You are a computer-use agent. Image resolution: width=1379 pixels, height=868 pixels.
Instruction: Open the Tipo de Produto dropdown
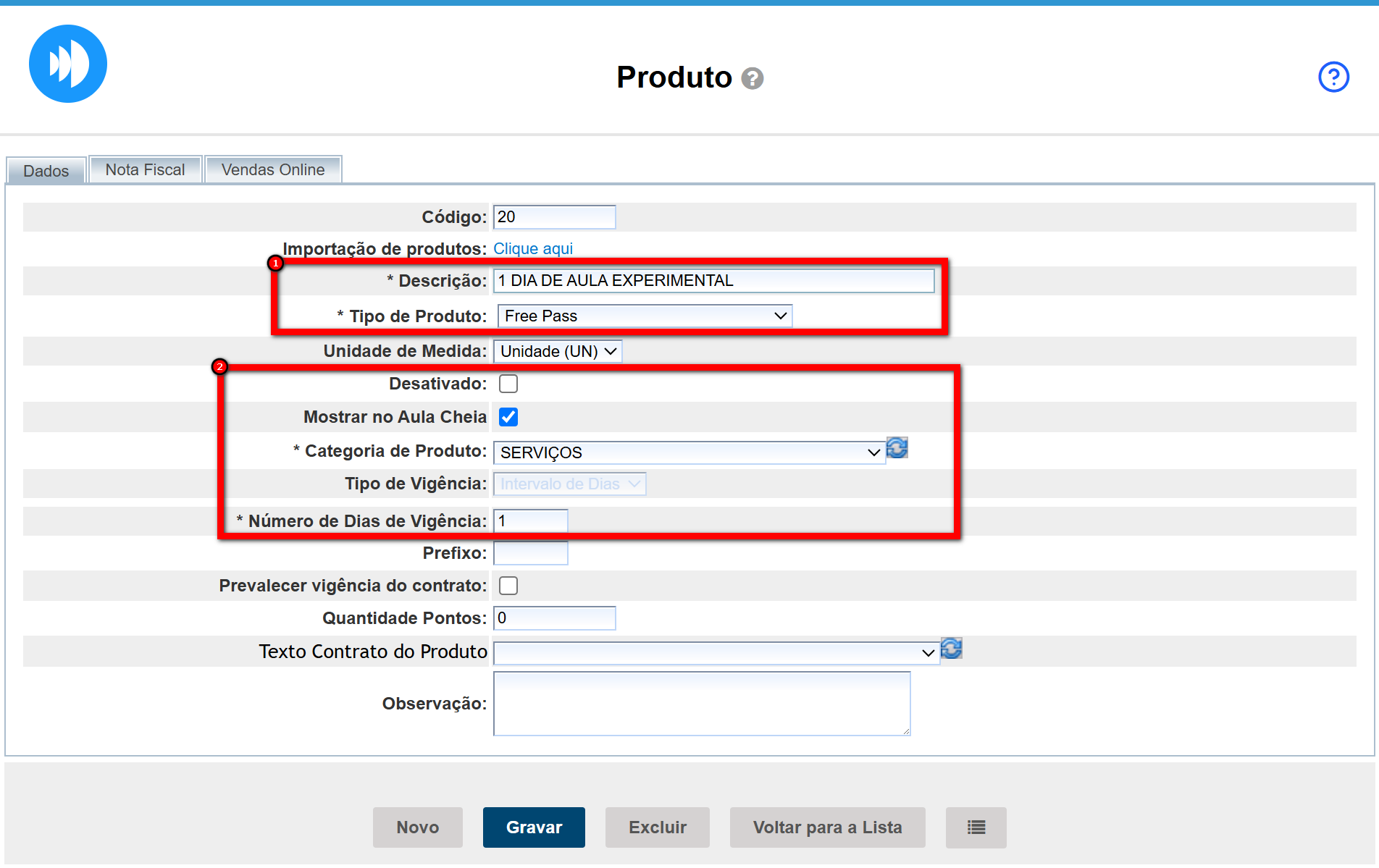click(x=645, y=316)
